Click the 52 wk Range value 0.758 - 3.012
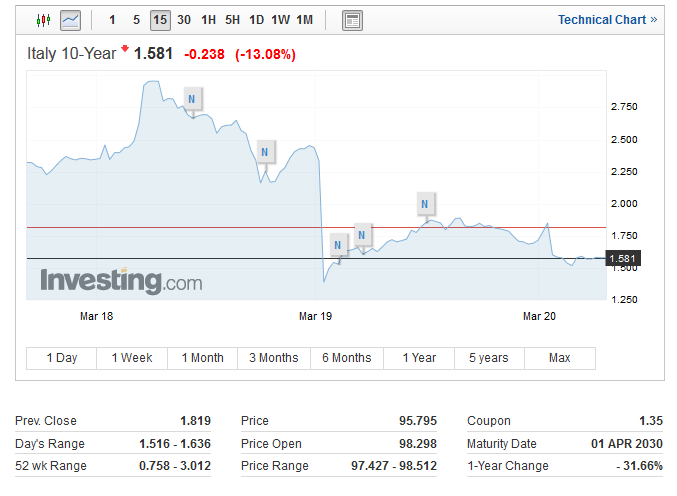This screenshot has height=496, width=677. pos(175,466)
